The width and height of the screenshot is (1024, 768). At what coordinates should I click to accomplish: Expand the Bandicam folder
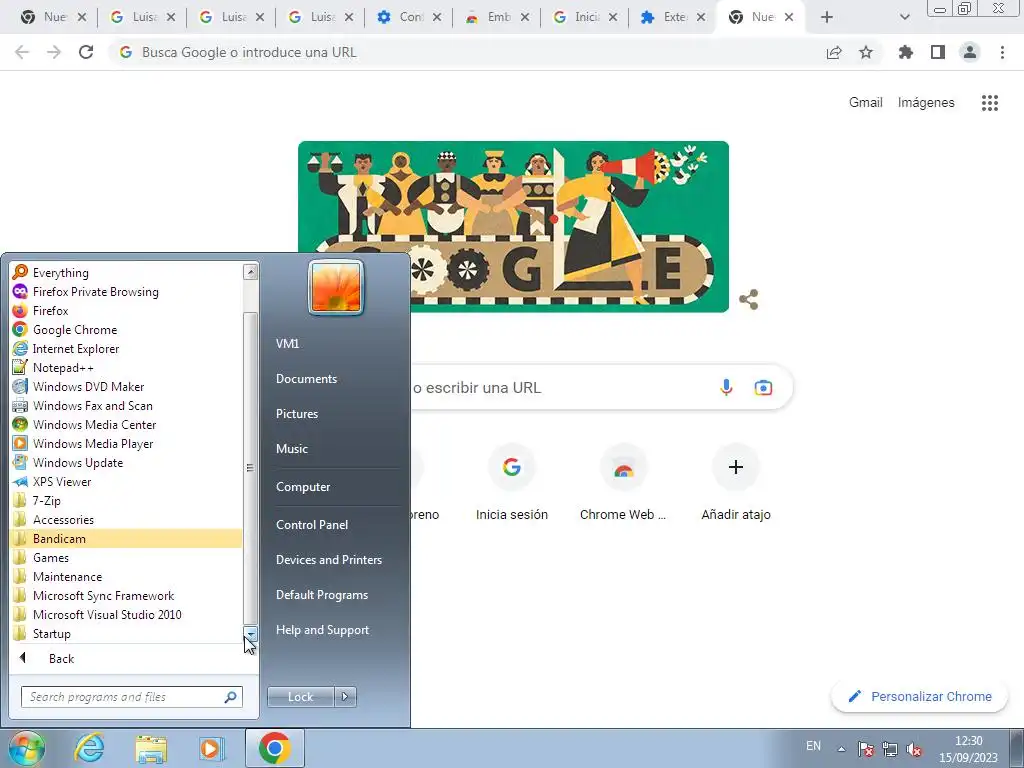(126, 538)
